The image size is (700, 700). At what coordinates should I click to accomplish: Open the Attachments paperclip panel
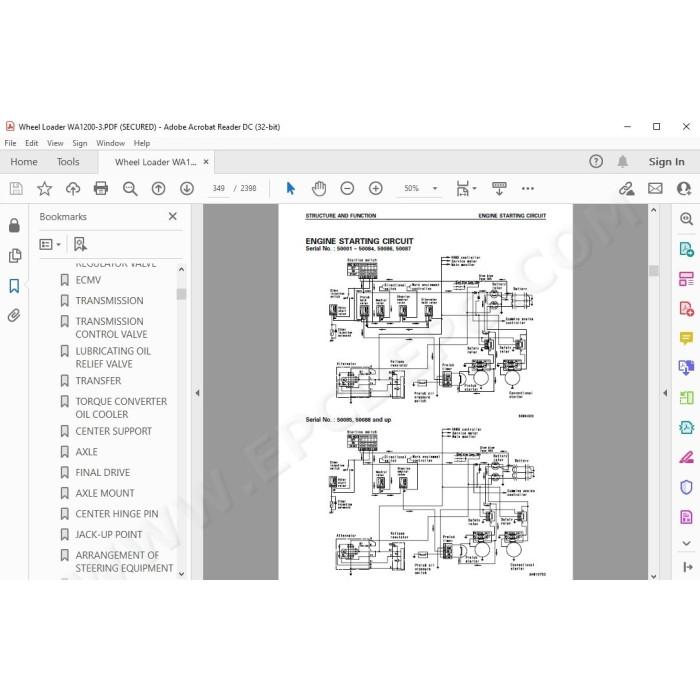(14, 316)
